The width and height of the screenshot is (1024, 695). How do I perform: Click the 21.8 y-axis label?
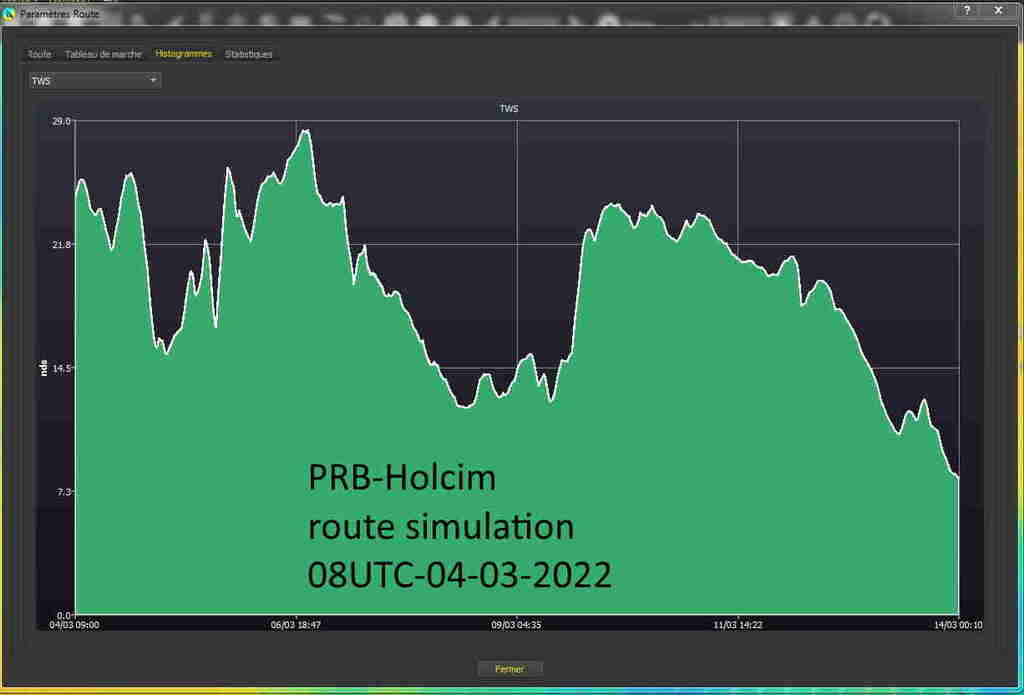pos(61,244)
